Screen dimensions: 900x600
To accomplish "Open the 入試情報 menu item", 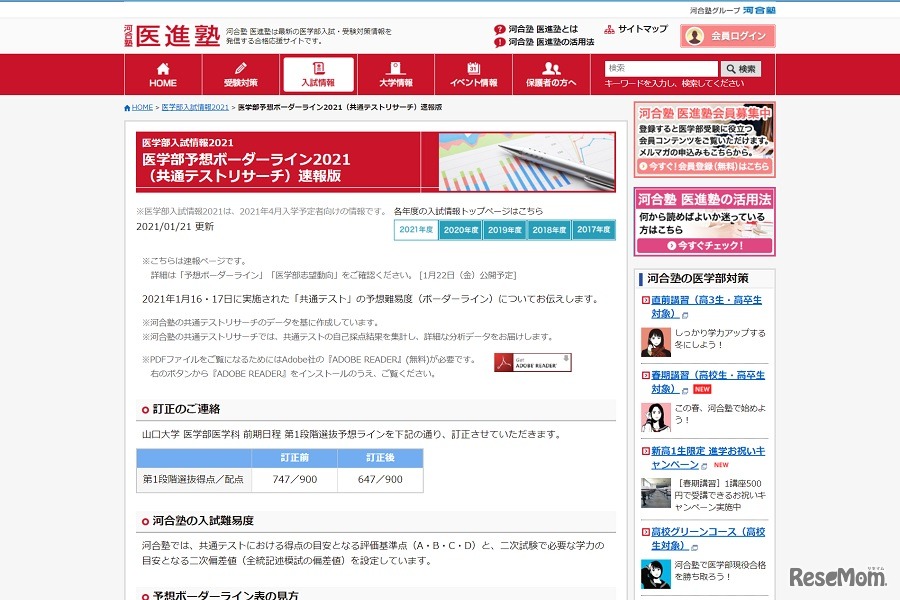I will 317,74.
